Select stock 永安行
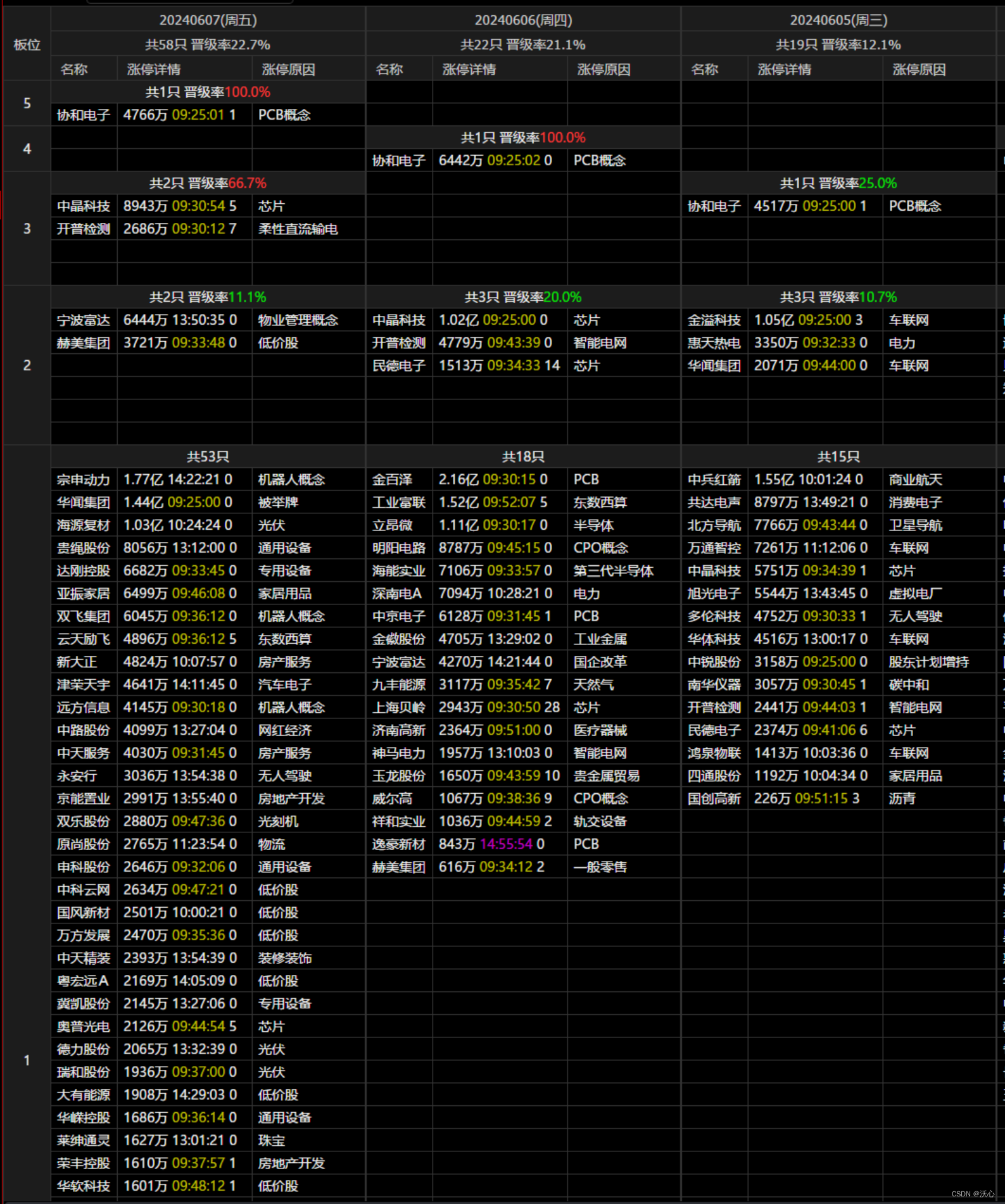Screen dimensions: 1005x1204 tap(77, 776)
